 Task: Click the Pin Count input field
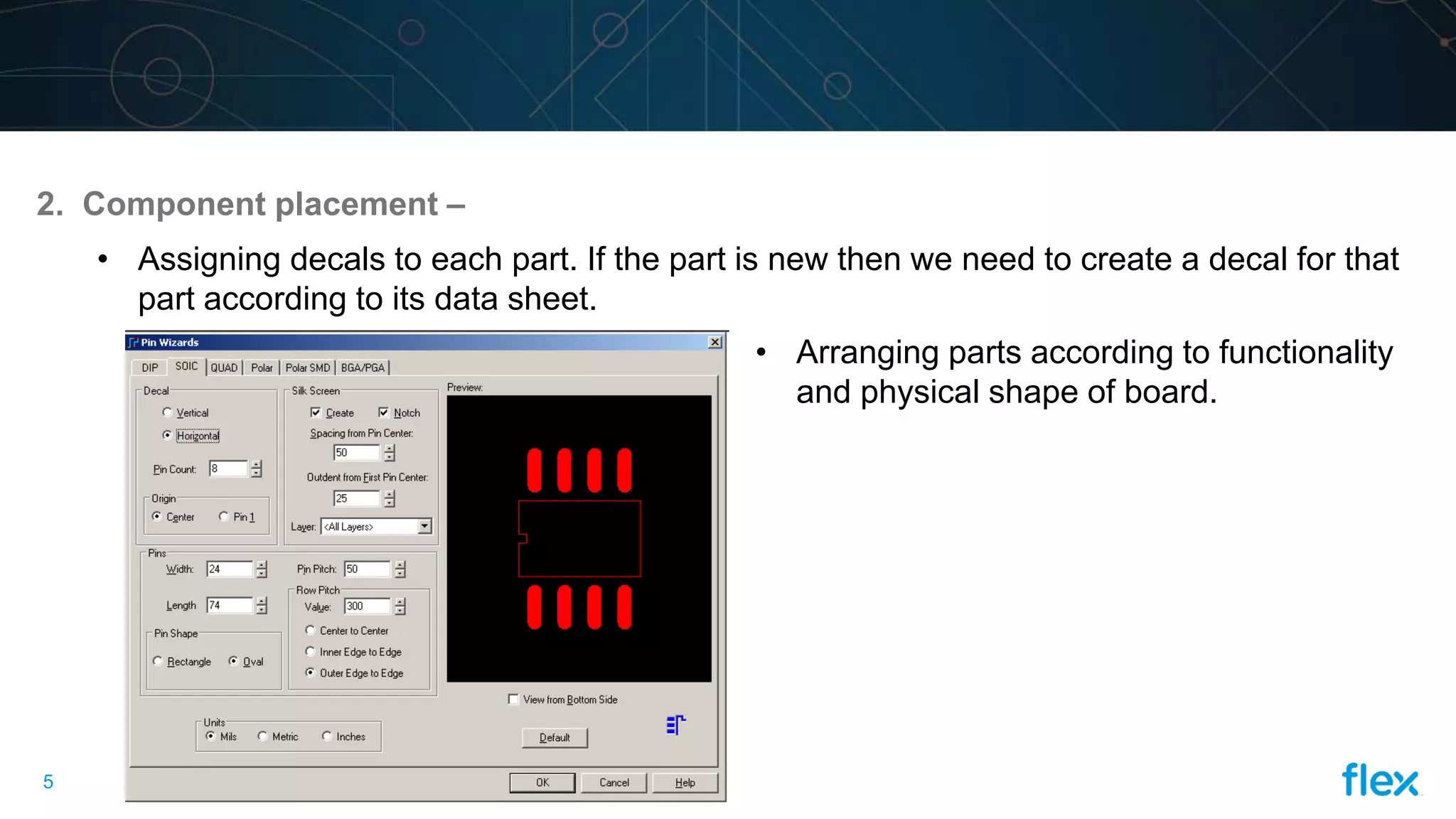(229, 469)
